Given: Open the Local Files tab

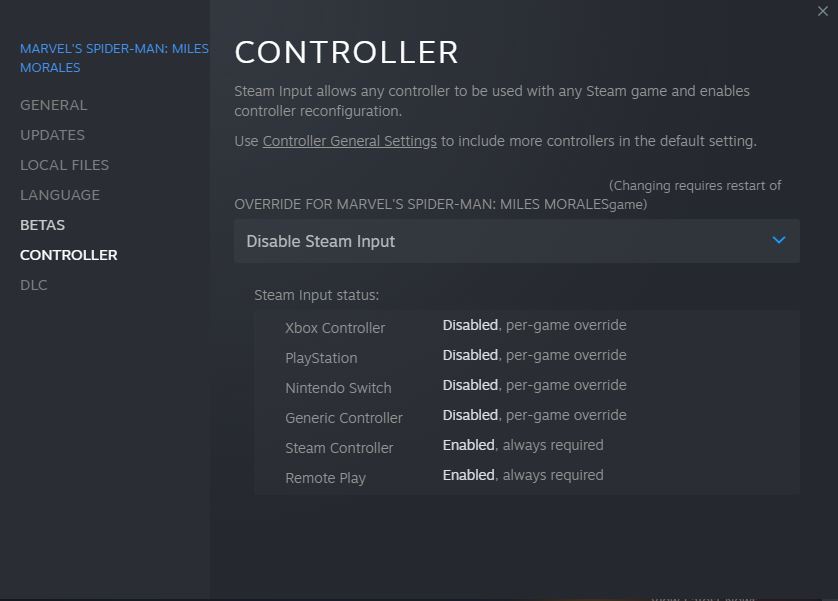Looking at the screenshot, I should click(x=64, y=165).
